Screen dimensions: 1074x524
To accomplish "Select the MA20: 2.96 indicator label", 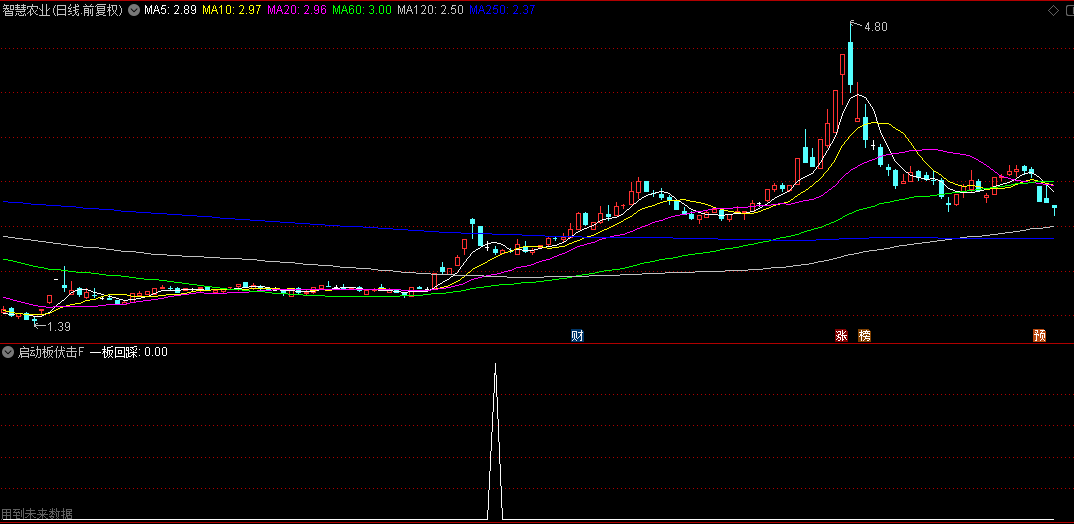I will click(x=297, y=10).
